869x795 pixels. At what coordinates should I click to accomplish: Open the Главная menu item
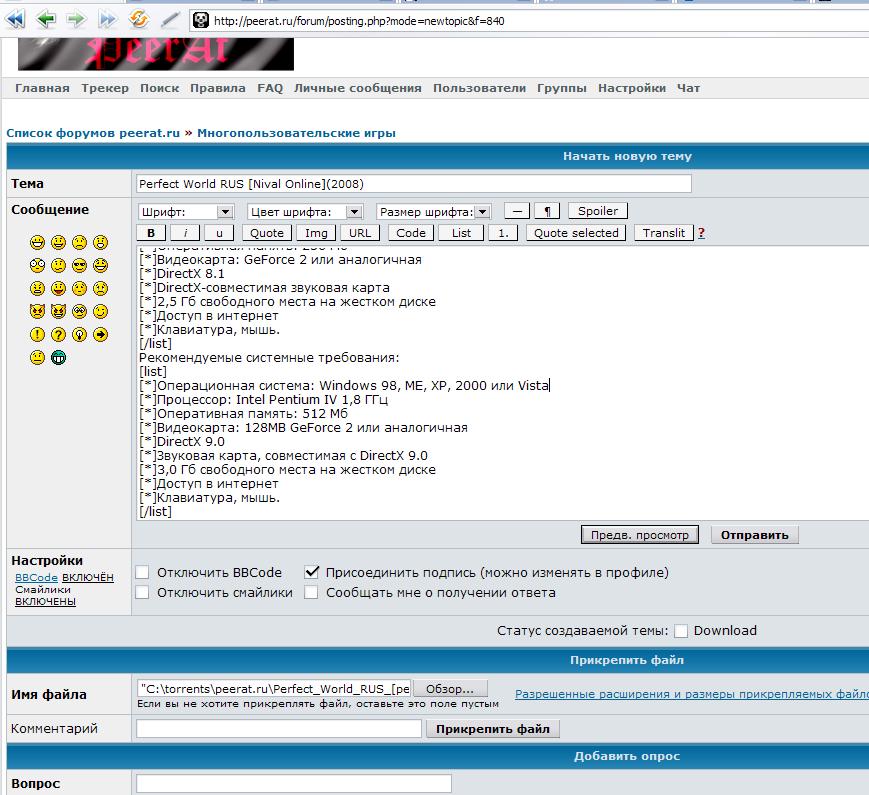click(42, 88)
